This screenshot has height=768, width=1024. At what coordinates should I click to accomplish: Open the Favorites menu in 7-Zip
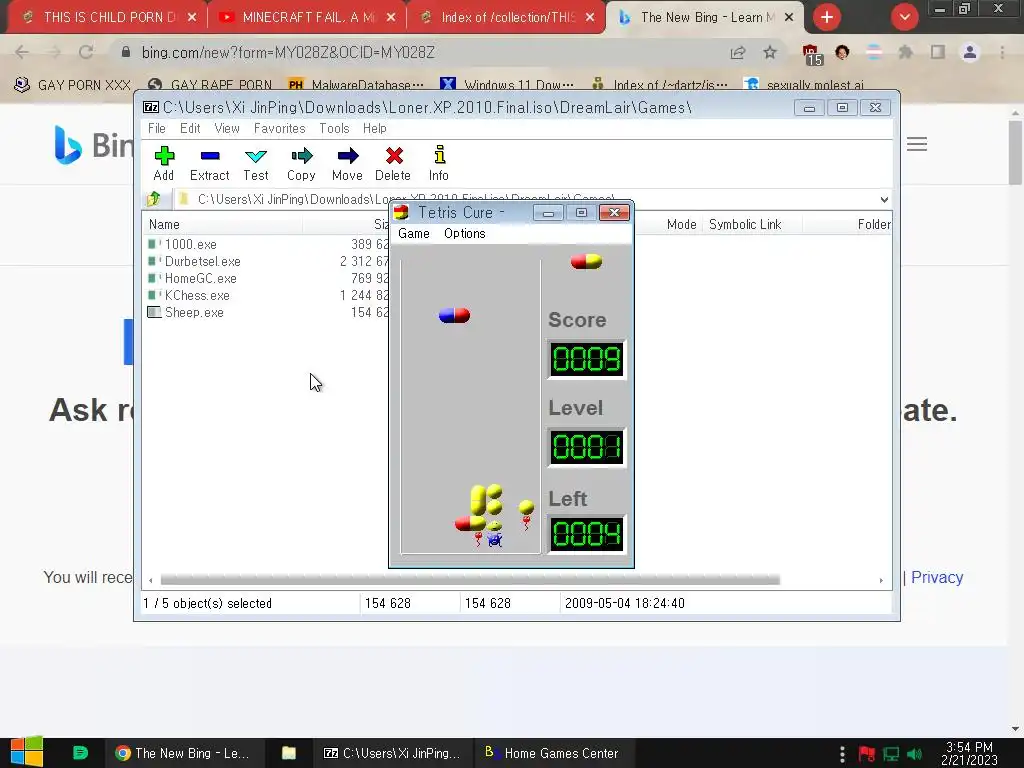280,128
